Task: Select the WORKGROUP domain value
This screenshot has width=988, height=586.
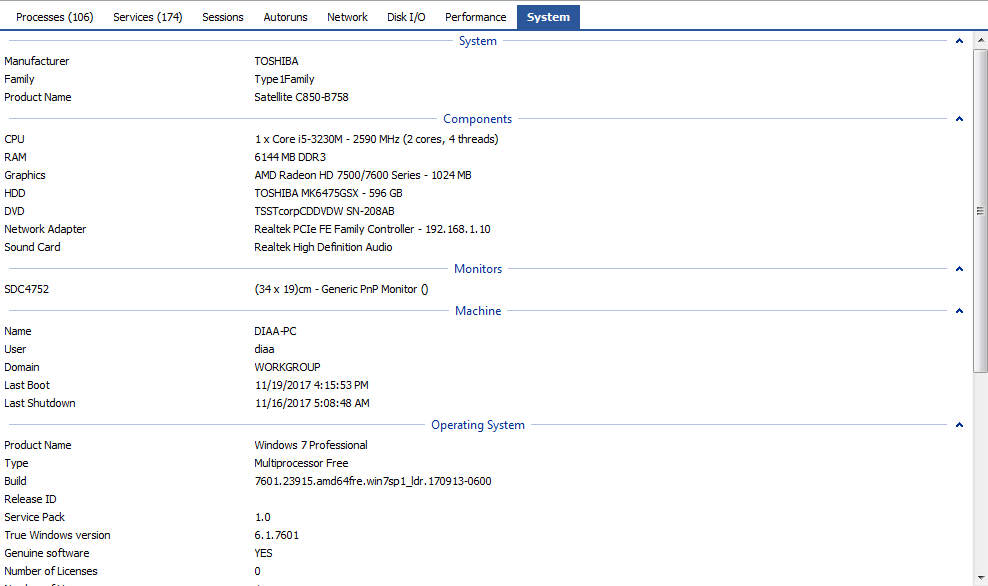Action: point(287,367)
